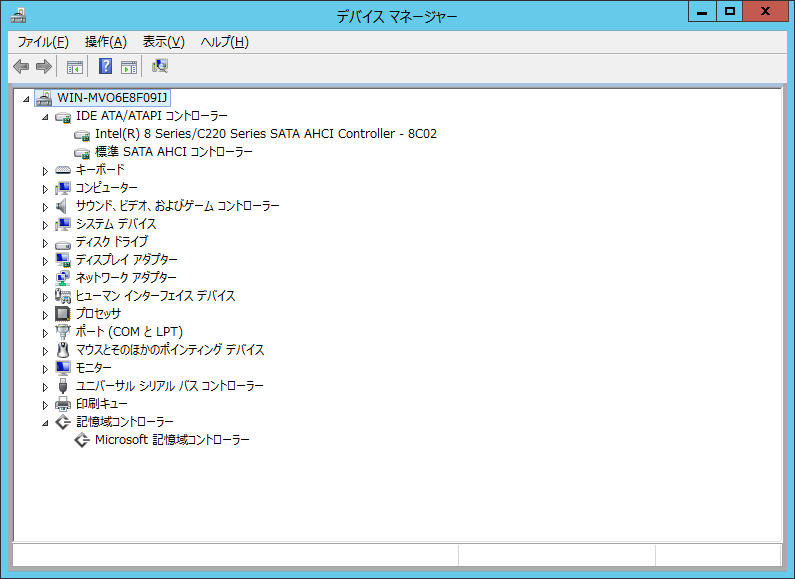The width and height of the screenshot is (795, 579).
Task: Click the computer icon beside WIN-MVO6E8F09IJ
Action: 44,98
